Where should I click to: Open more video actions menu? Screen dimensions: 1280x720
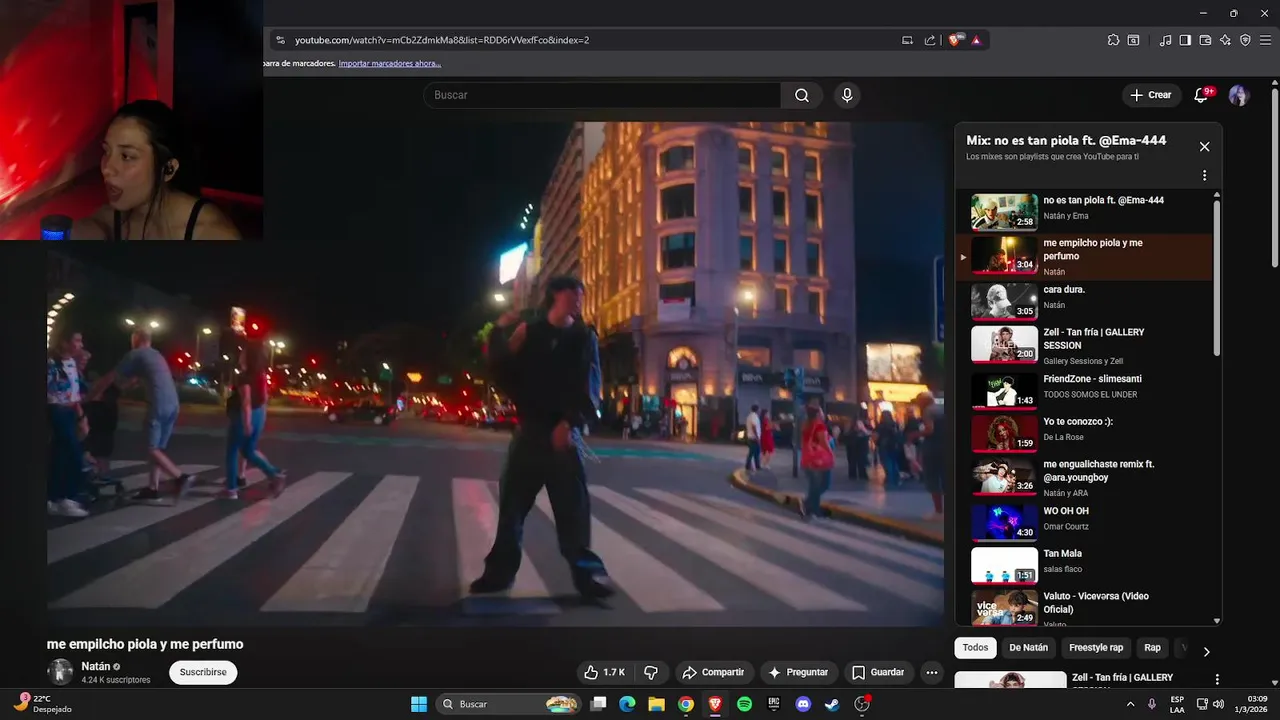click(x=932, y=672)
